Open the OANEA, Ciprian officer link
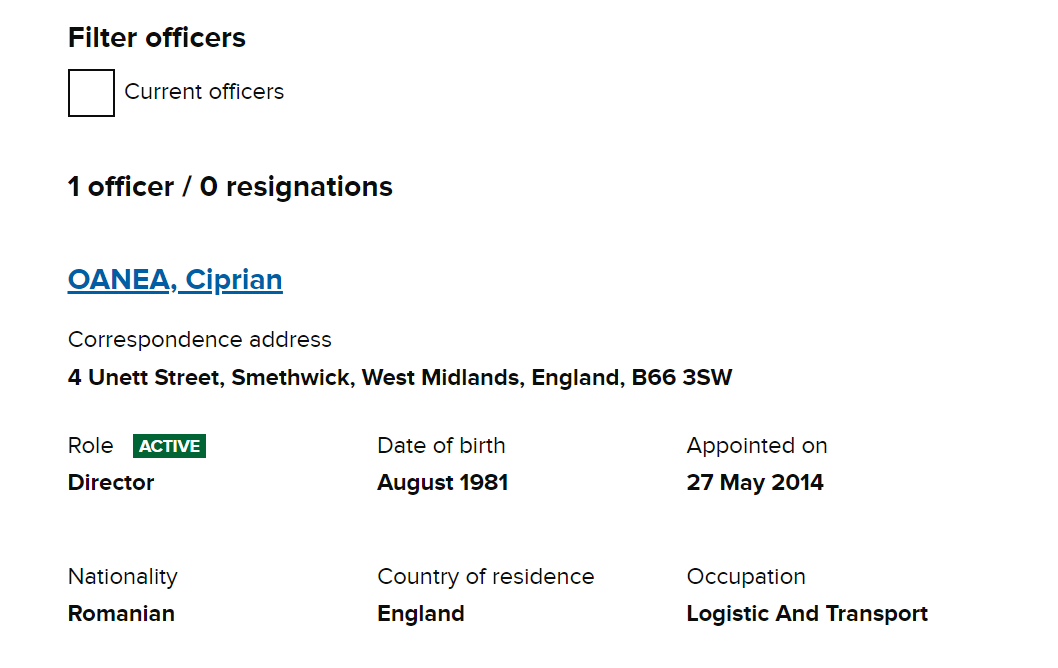Viewport: 1058px width, 668px height. [175, 280]
